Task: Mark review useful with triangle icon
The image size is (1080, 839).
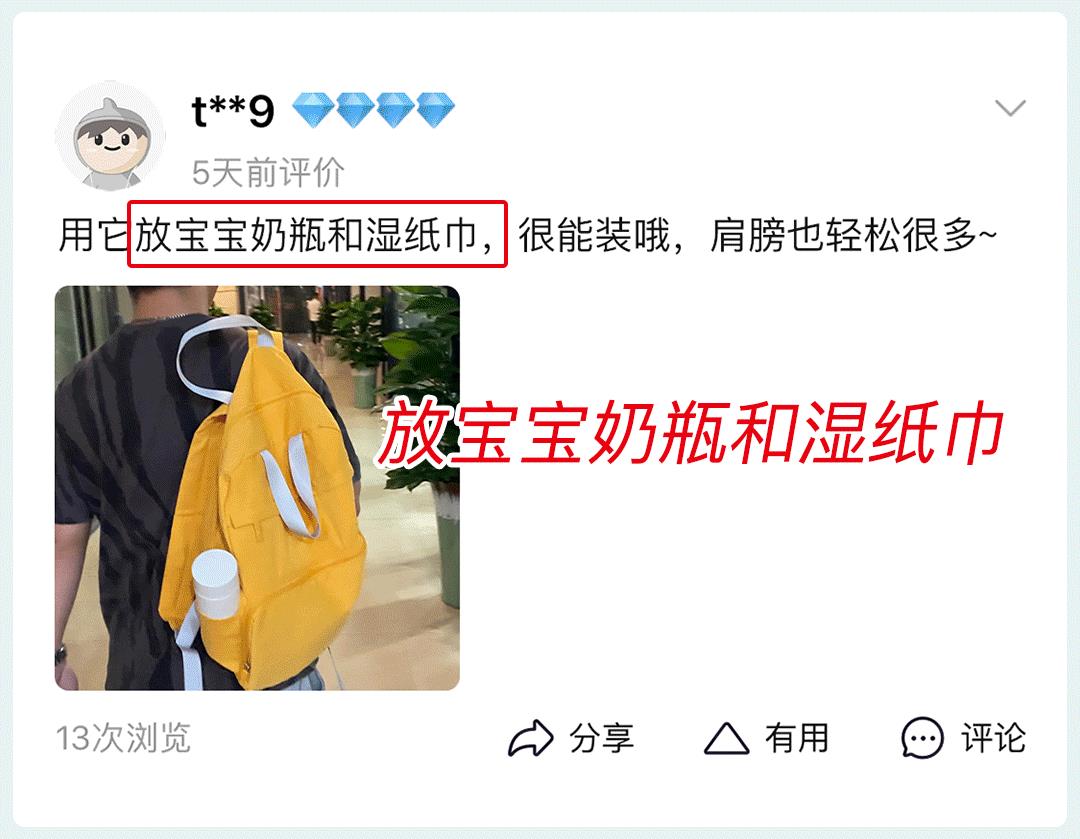Action: click(x=727, y=738)
